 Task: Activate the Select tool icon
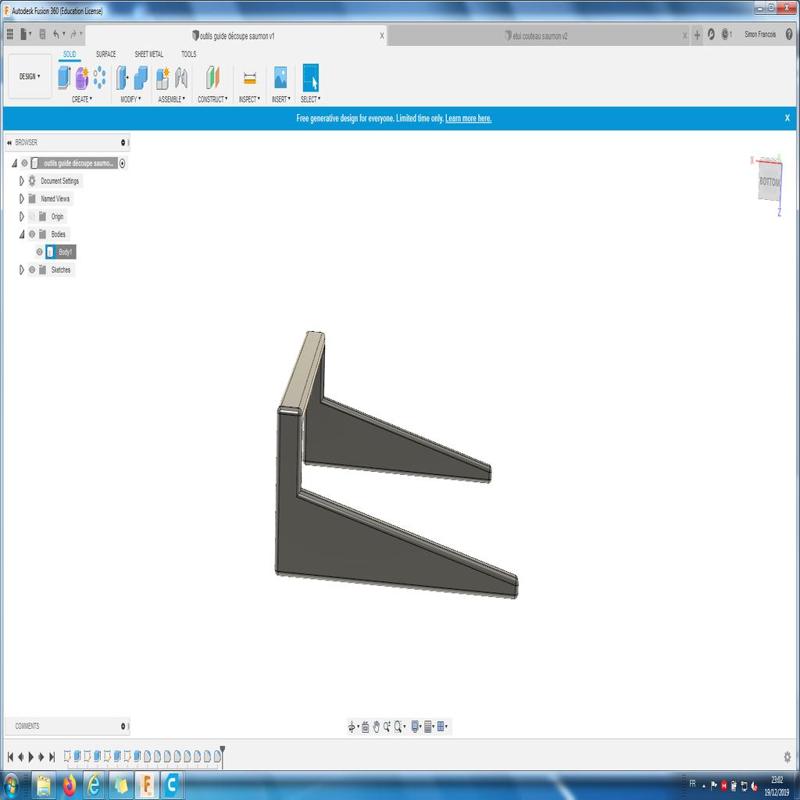311,77
